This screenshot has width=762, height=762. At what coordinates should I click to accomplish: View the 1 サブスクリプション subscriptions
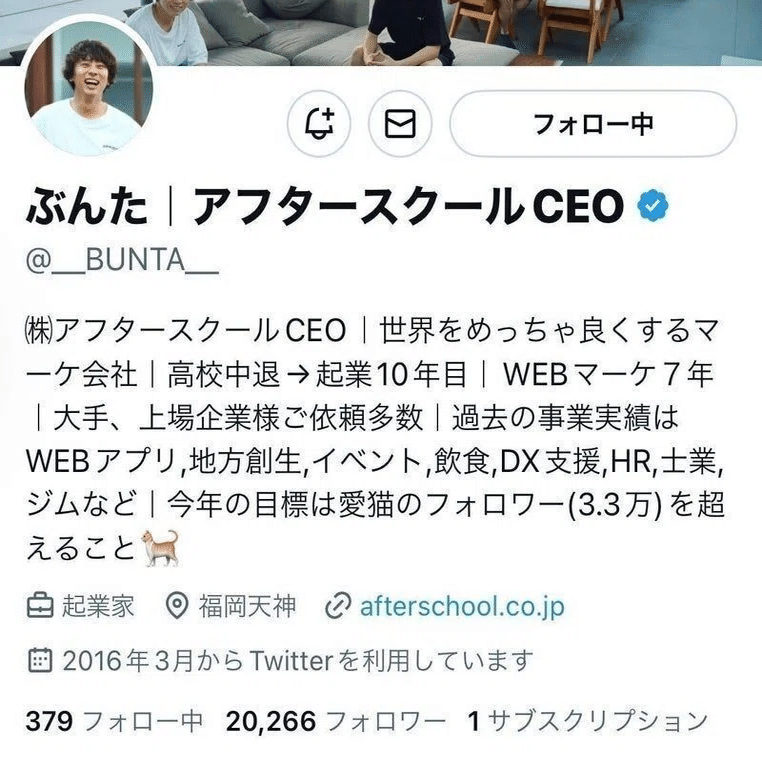coord(588,721)
